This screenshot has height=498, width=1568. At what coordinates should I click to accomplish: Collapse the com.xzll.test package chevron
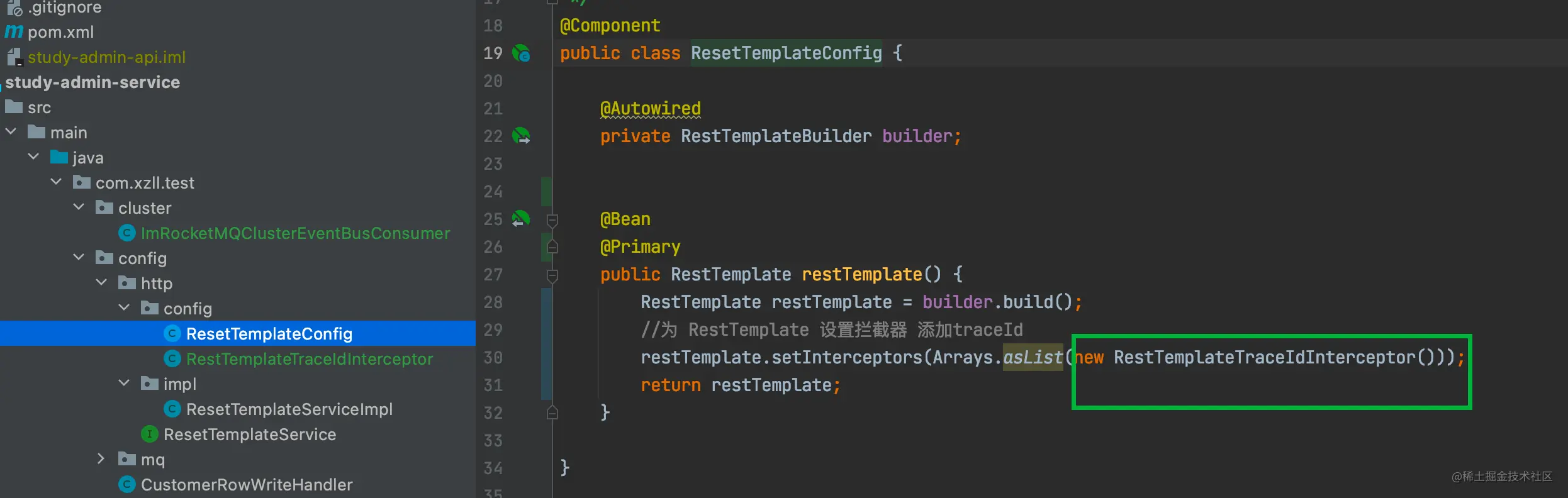point(56,182)
